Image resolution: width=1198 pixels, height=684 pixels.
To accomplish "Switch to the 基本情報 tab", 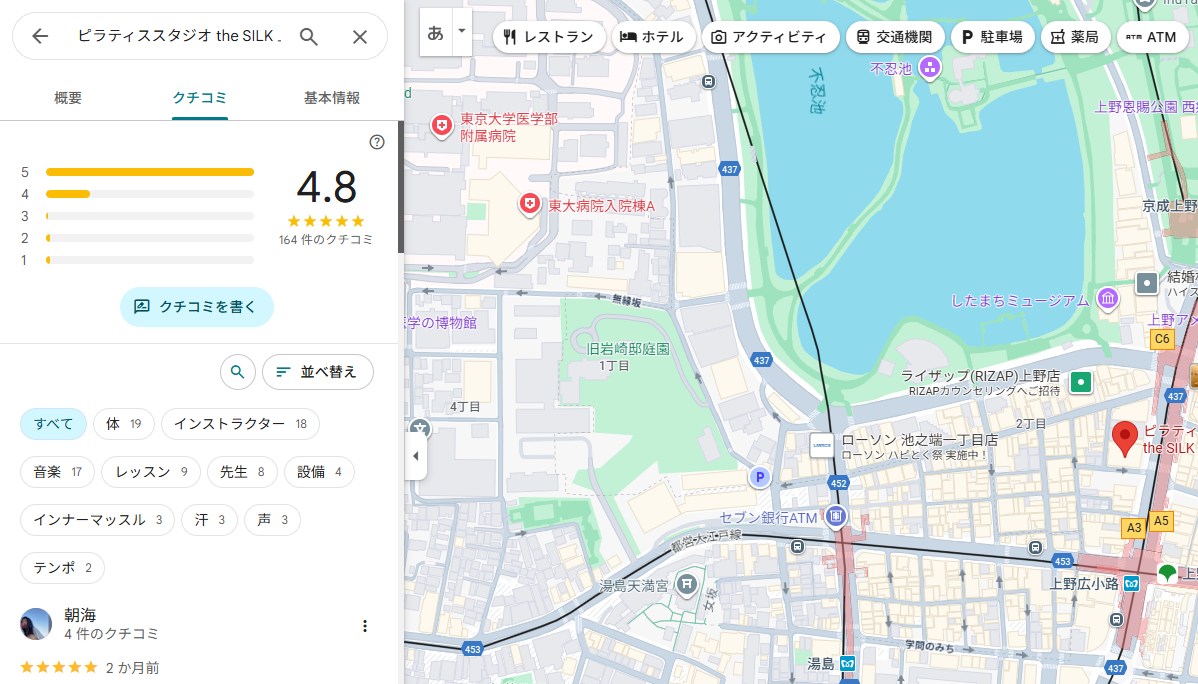I will [332, 98].
